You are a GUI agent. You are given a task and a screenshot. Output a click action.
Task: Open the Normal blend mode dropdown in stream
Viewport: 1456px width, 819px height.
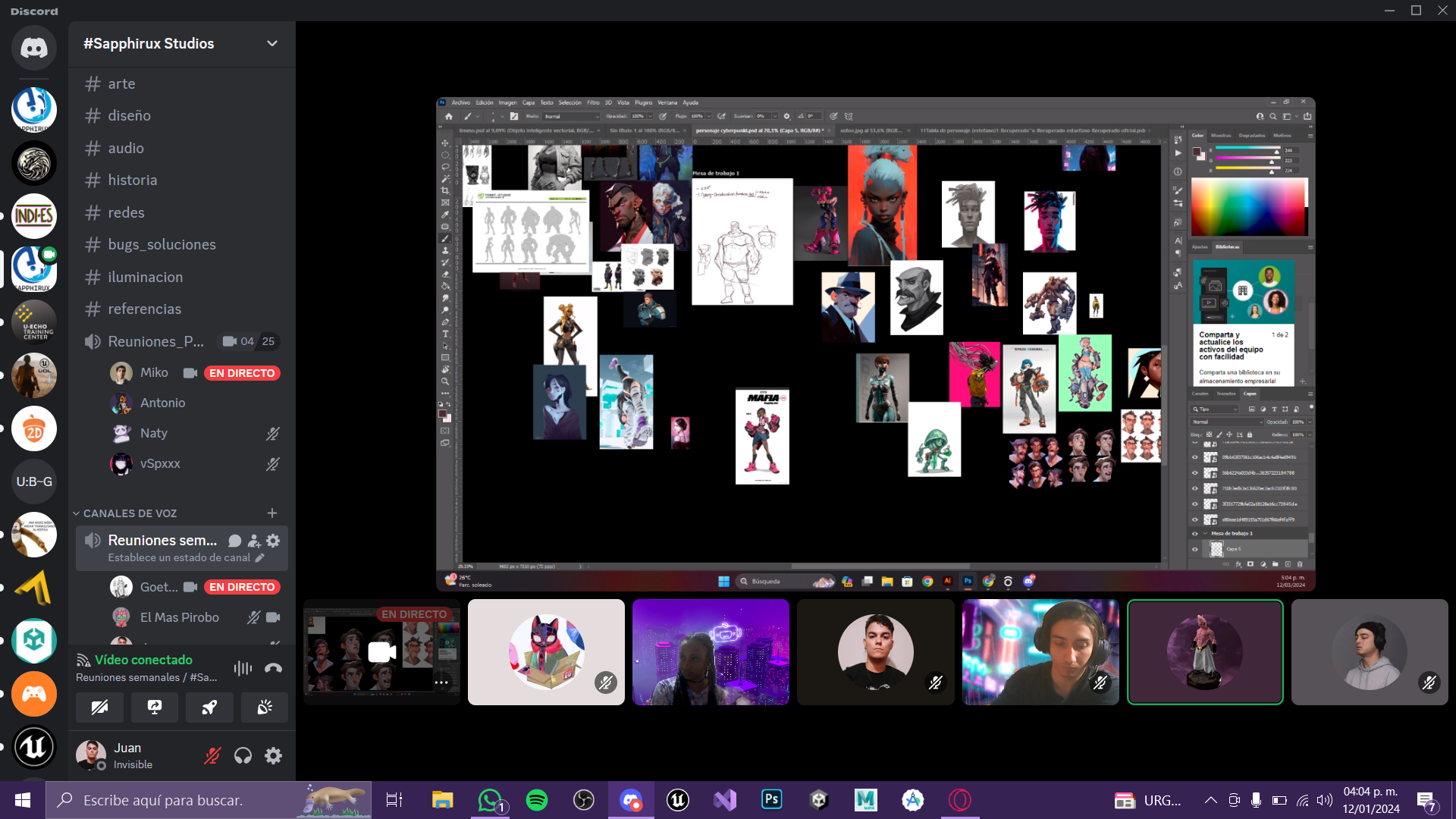click(1227, 422)
